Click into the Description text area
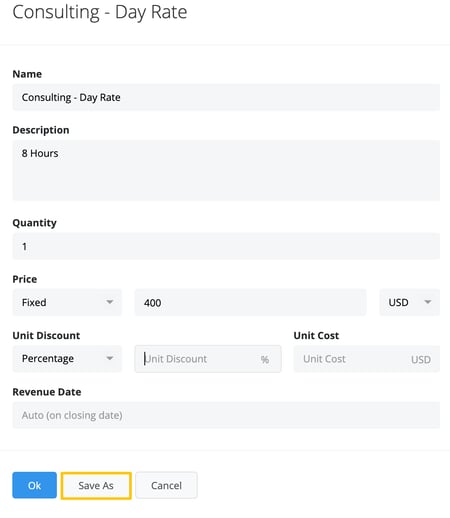This screenshot has height=518, width=450. click(x=226, y=170)
